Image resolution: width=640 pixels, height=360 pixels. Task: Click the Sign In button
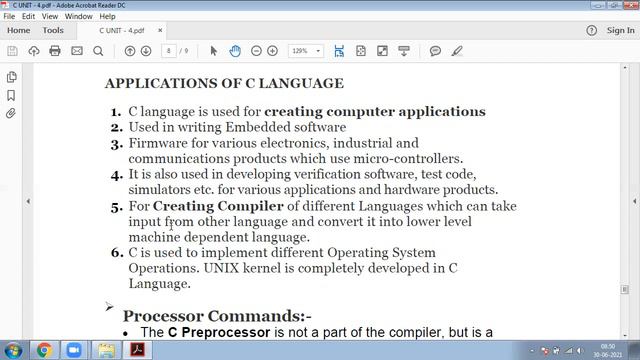click(620, 31)
